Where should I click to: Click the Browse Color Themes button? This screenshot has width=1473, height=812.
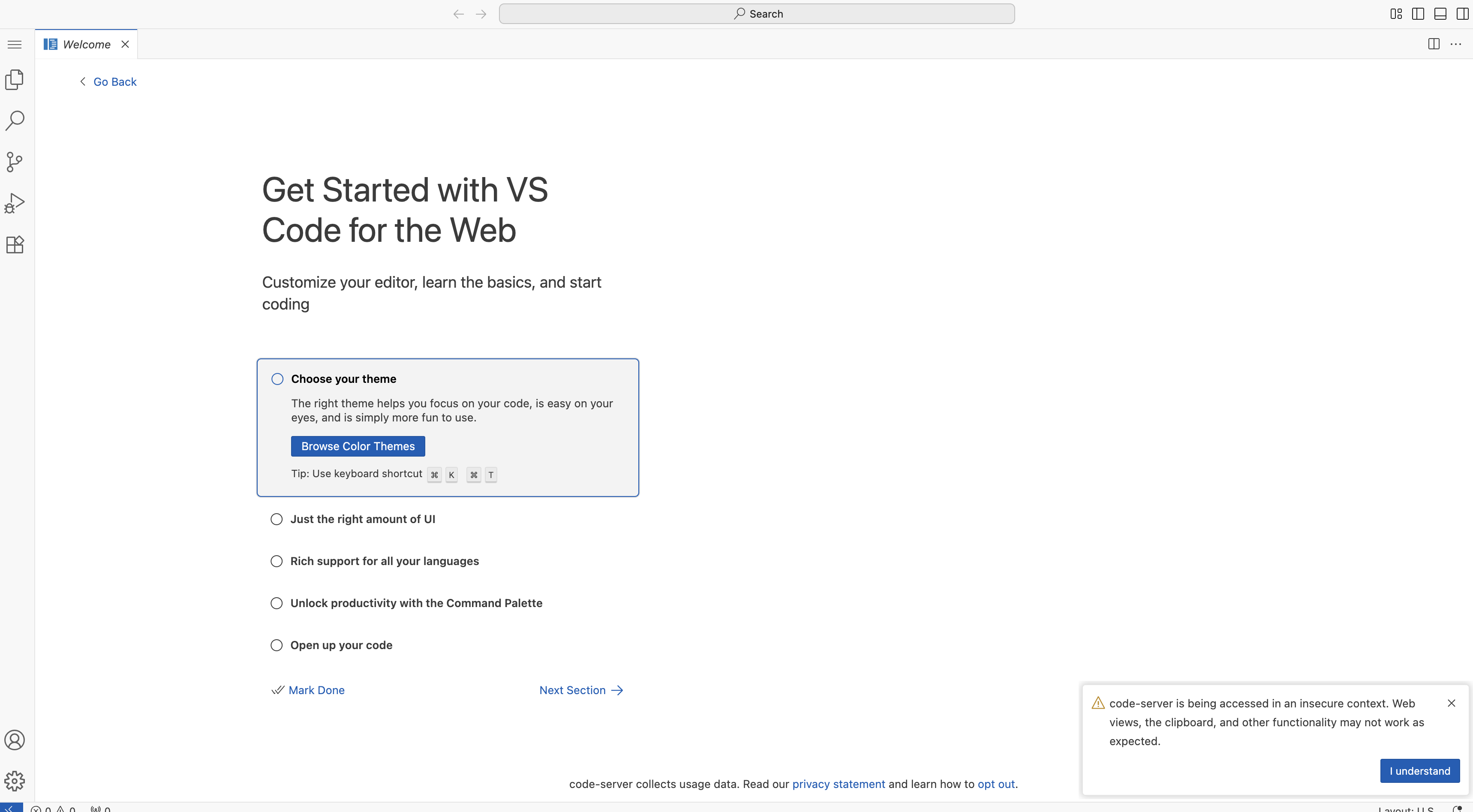point(358,446)
